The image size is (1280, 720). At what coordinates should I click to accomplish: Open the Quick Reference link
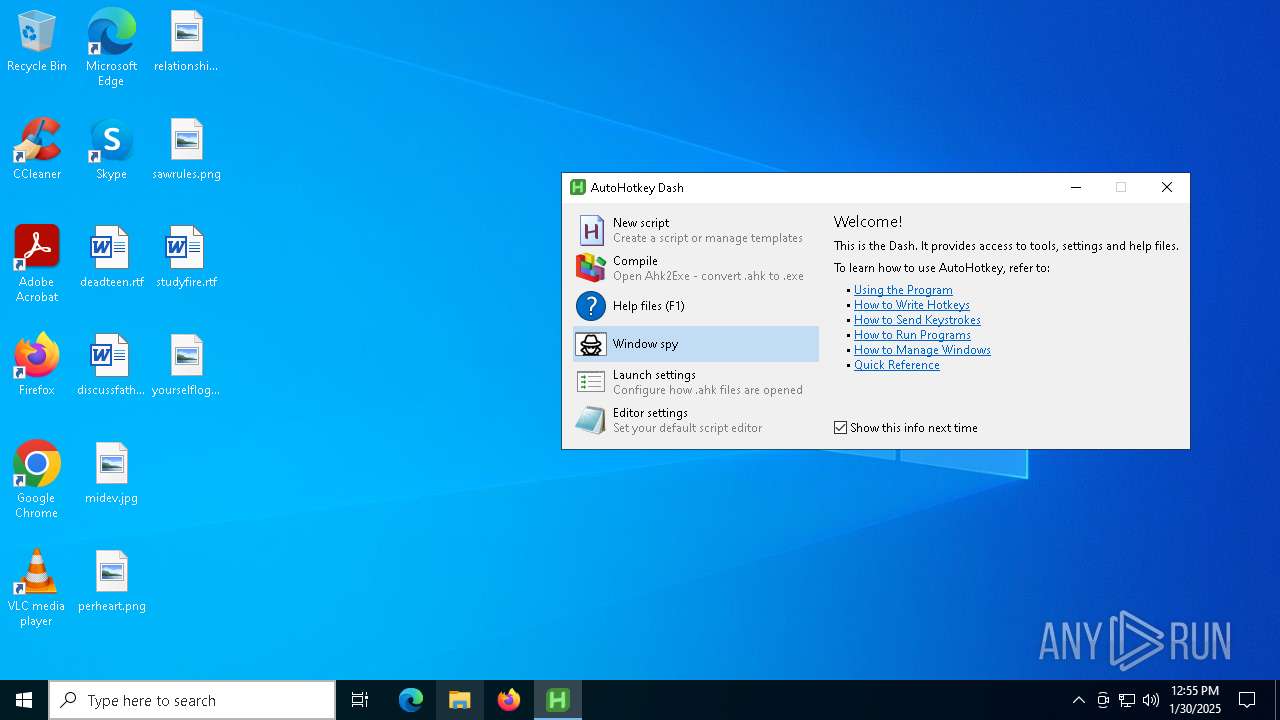[x=897, y=365]
